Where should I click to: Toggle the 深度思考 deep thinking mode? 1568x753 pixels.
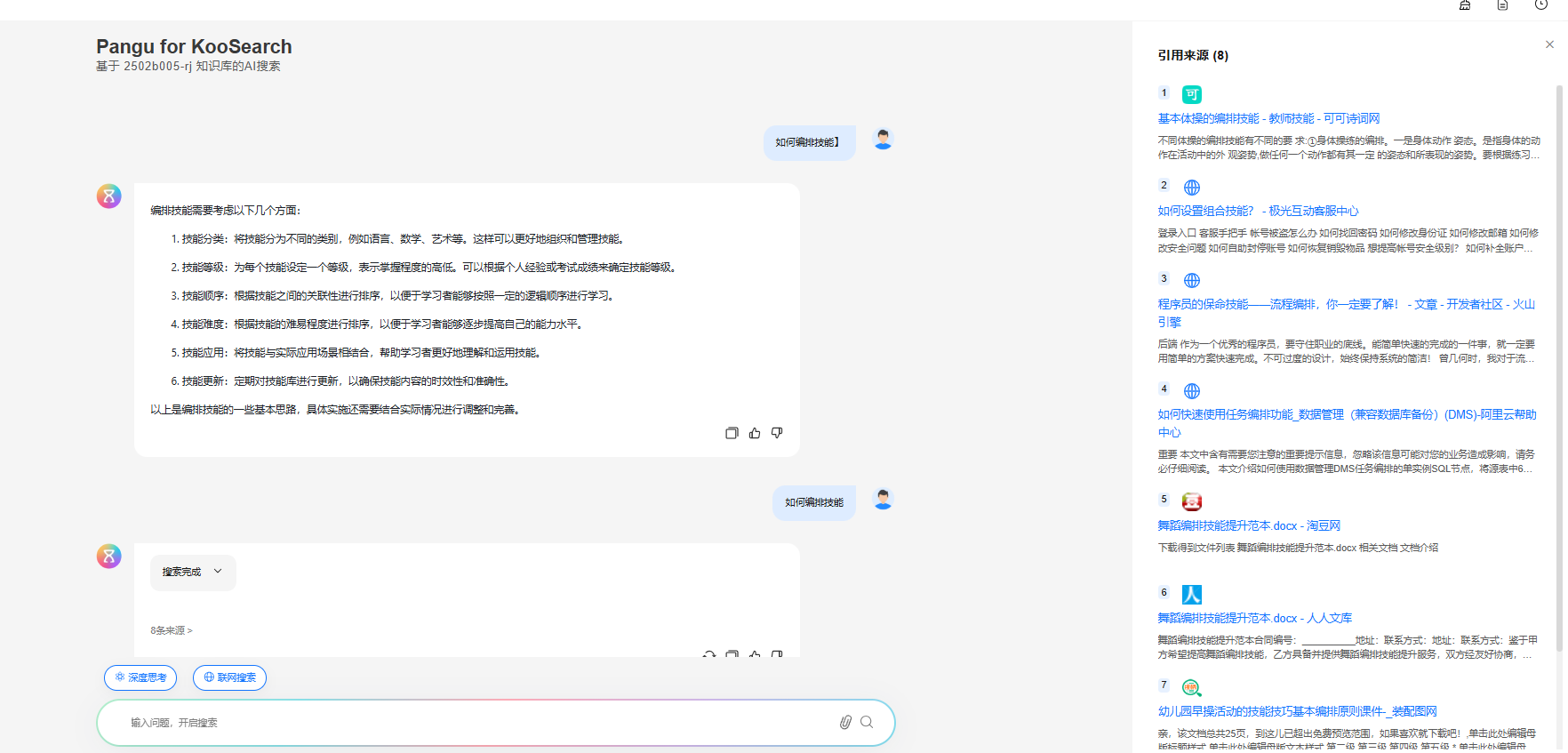coord(140,677)
